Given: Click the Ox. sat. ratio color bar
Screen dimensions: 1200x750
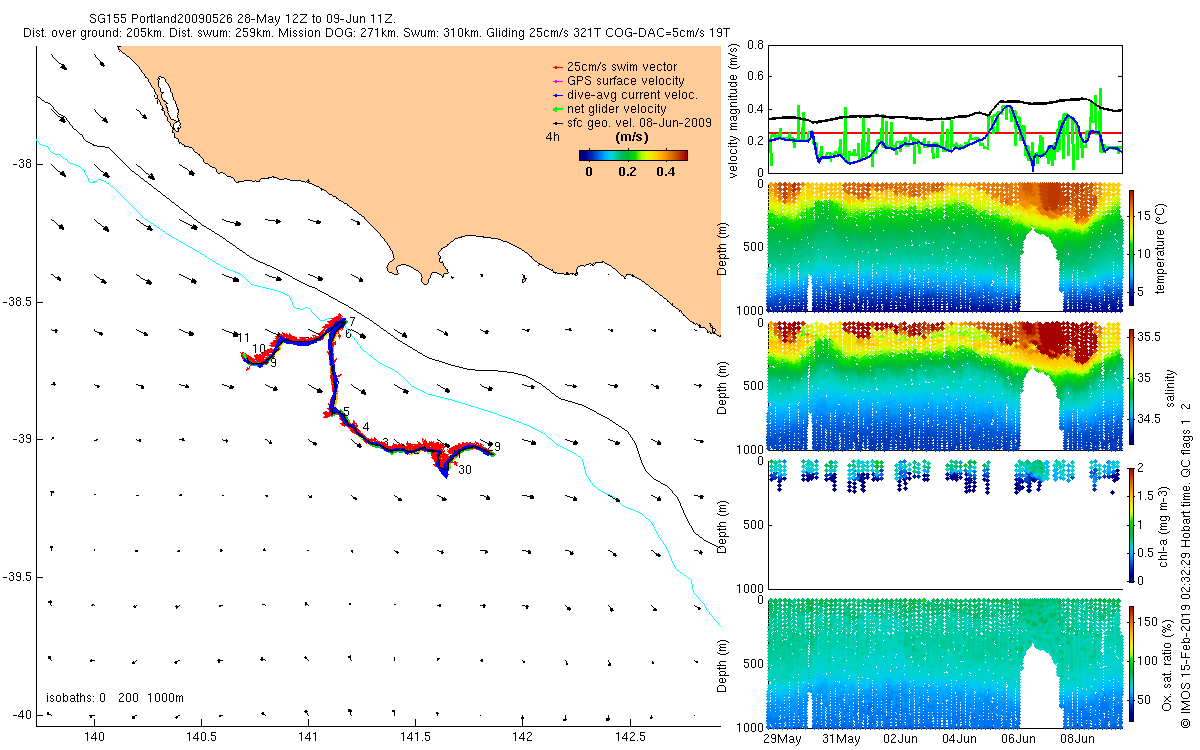Looking at the screenshot, I should click(1132, 663).
